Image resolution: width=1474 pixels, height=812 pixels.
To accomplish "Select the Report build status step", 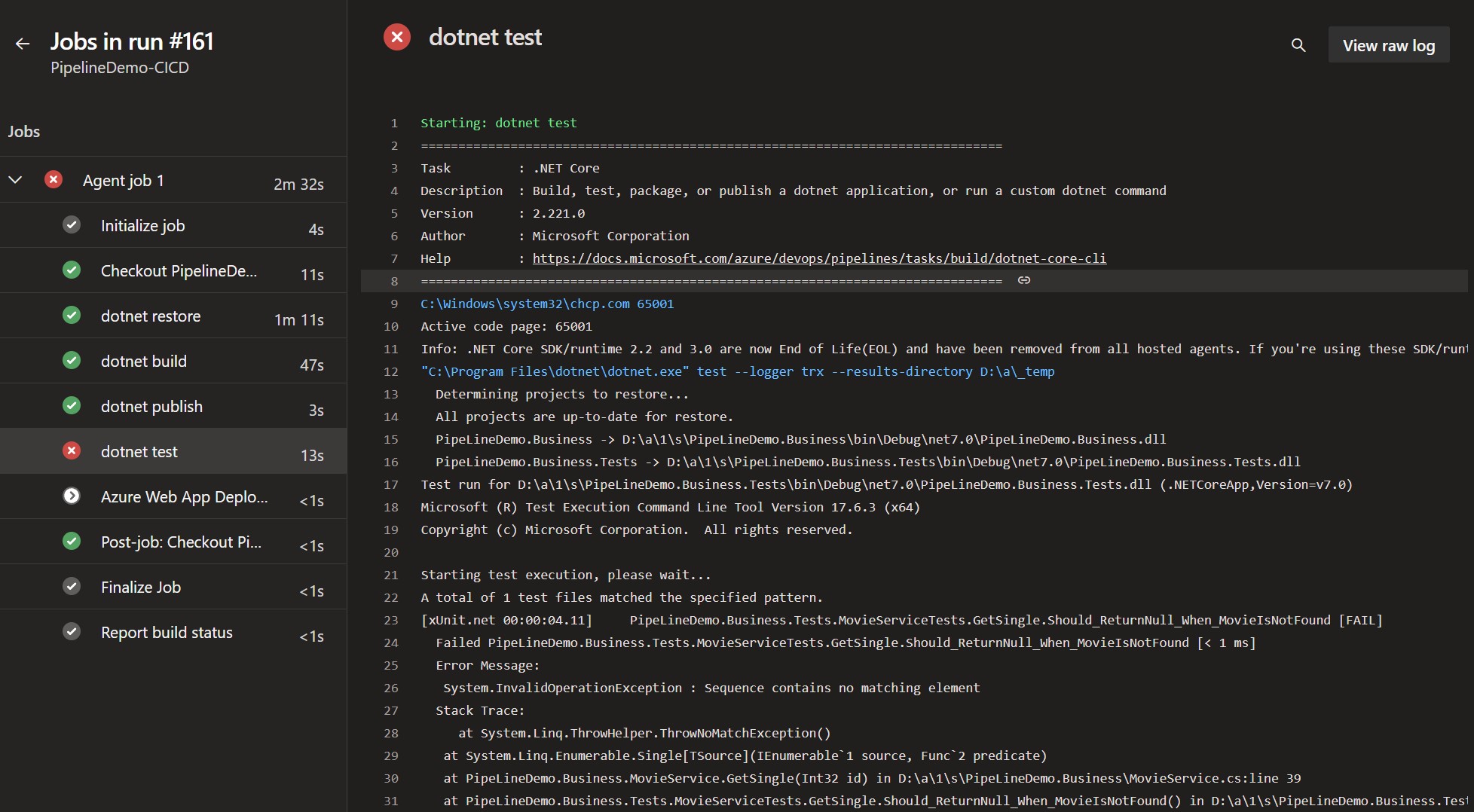I will coord(167,632).
